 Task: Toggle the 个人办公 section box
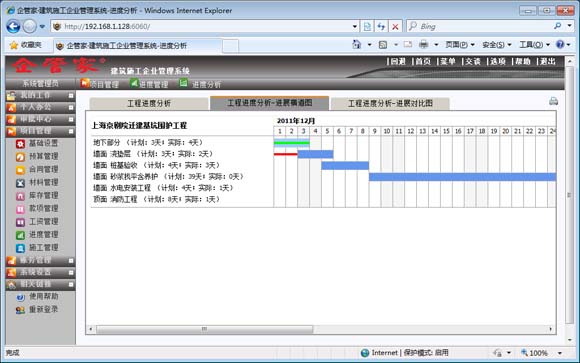coord(71,107)
